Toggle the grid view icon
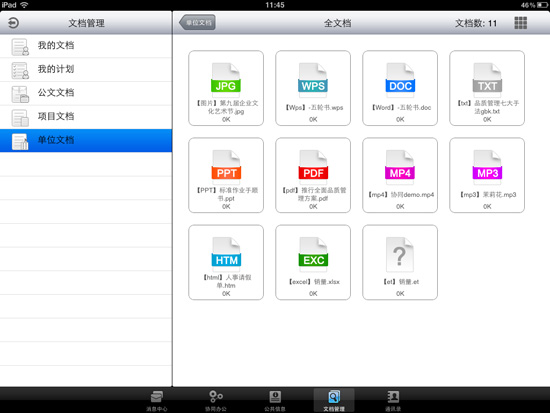This screenshot has height=413, width=550. [521, 23]
